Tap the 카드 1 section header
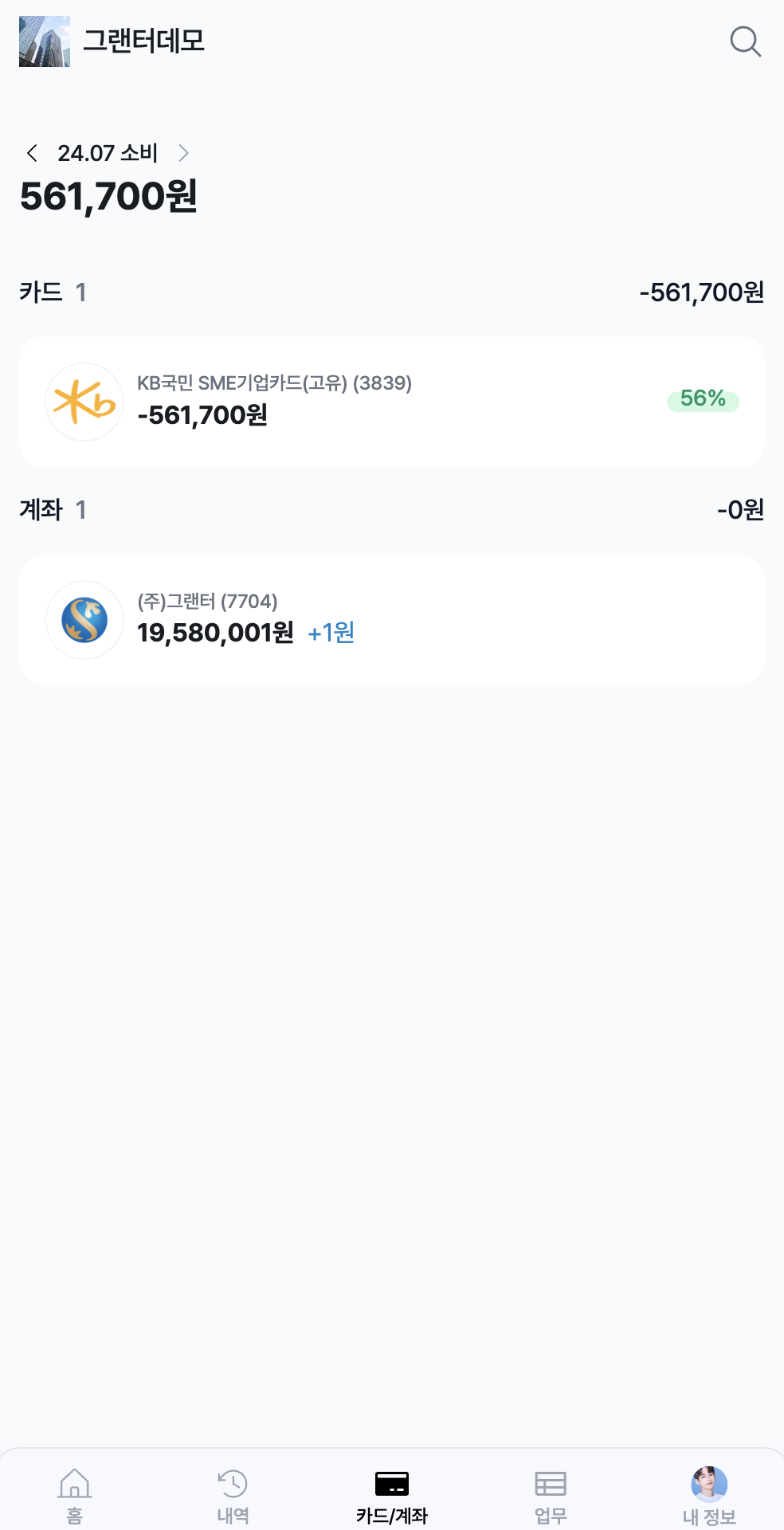The height and width of the screenshot is (1530, 784). point(53,292)
